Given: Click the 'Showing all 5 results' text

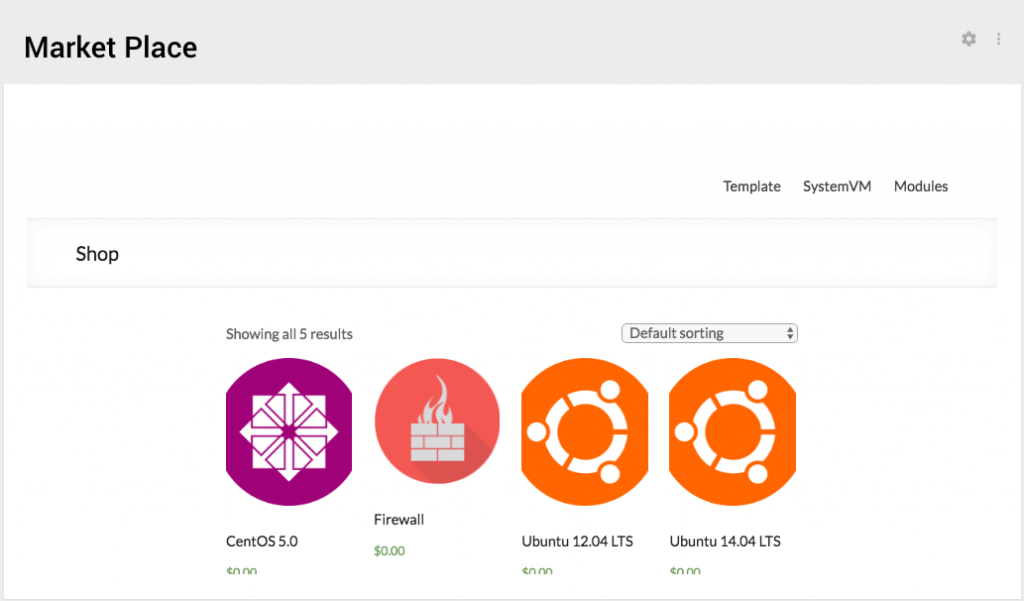Looking at the screenshot, I should point(289,334).
